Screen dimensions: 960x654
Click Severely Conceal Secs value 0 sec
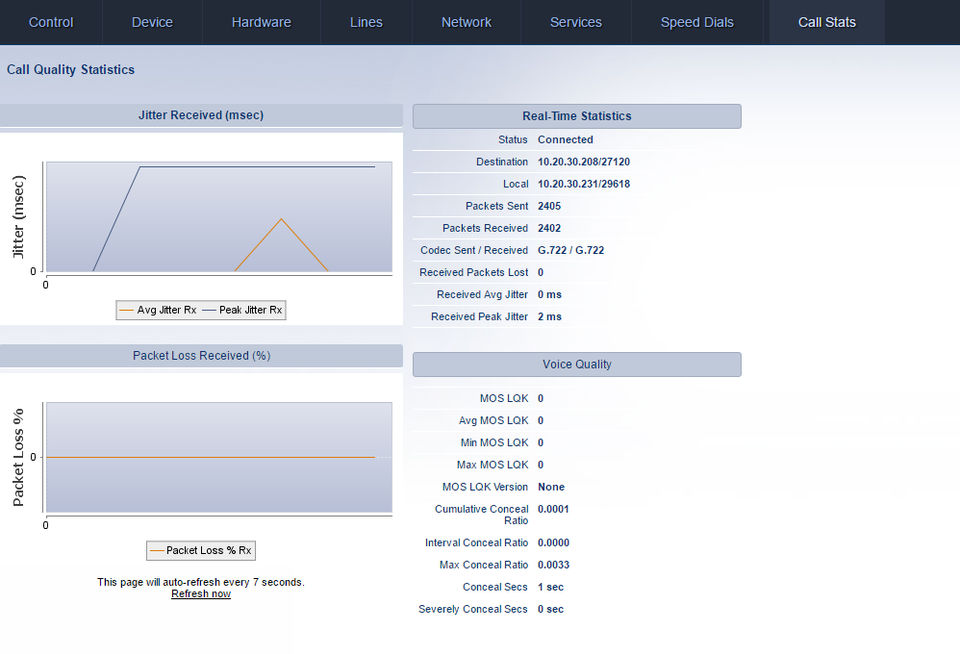550,609
